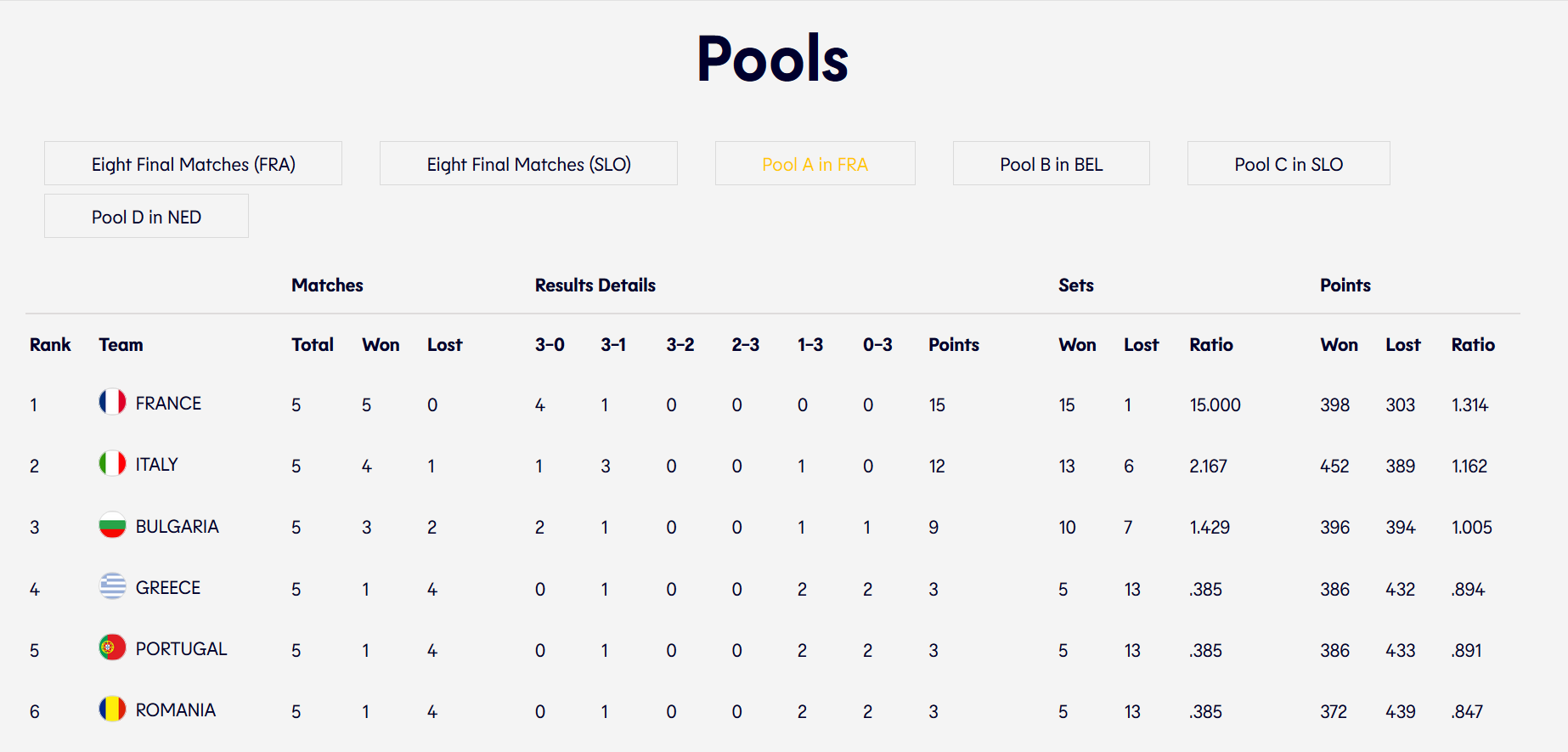1568x752 pixels.
Task: Click the Italy flag icon
Action: point(112,463)
